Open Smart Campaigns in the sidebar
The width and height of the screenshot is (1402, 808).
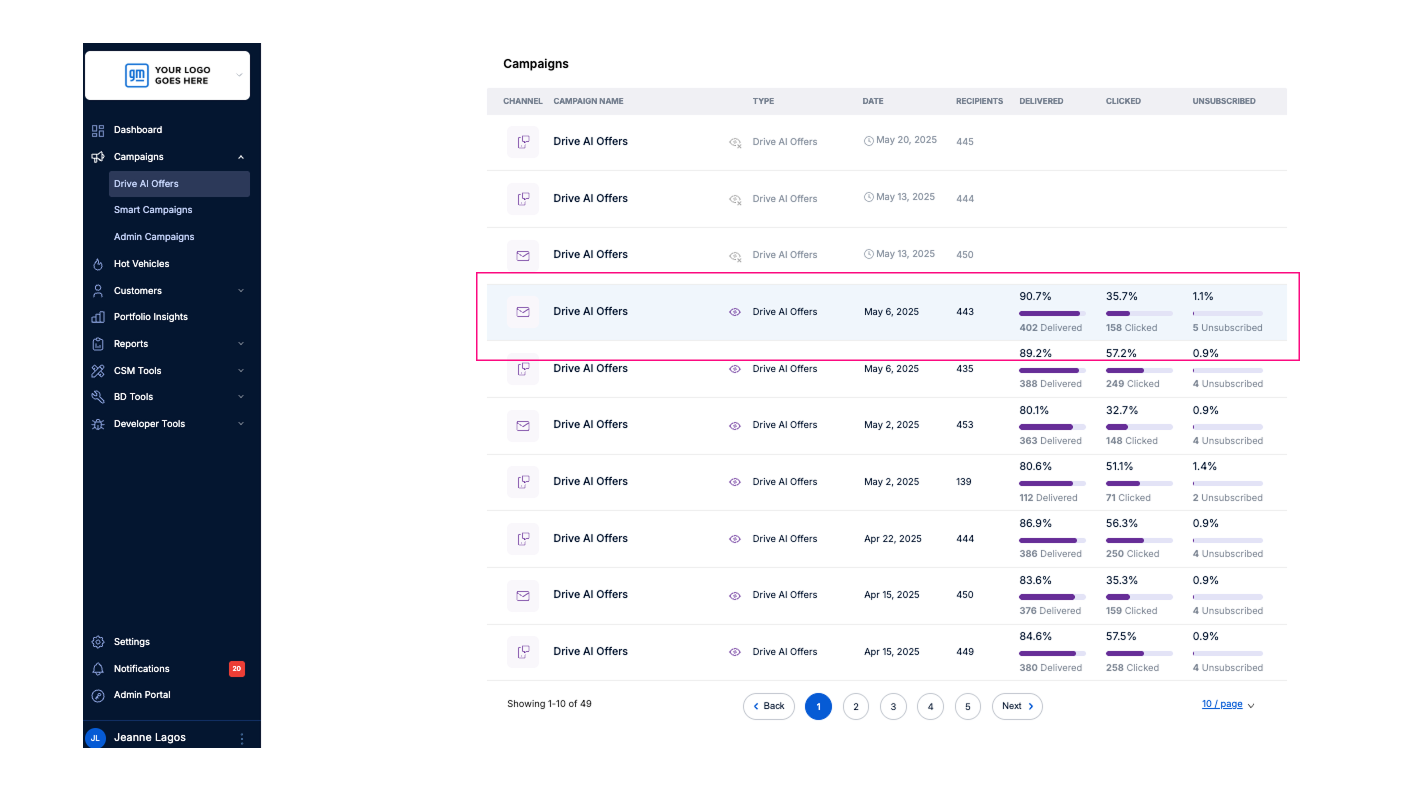153,210
